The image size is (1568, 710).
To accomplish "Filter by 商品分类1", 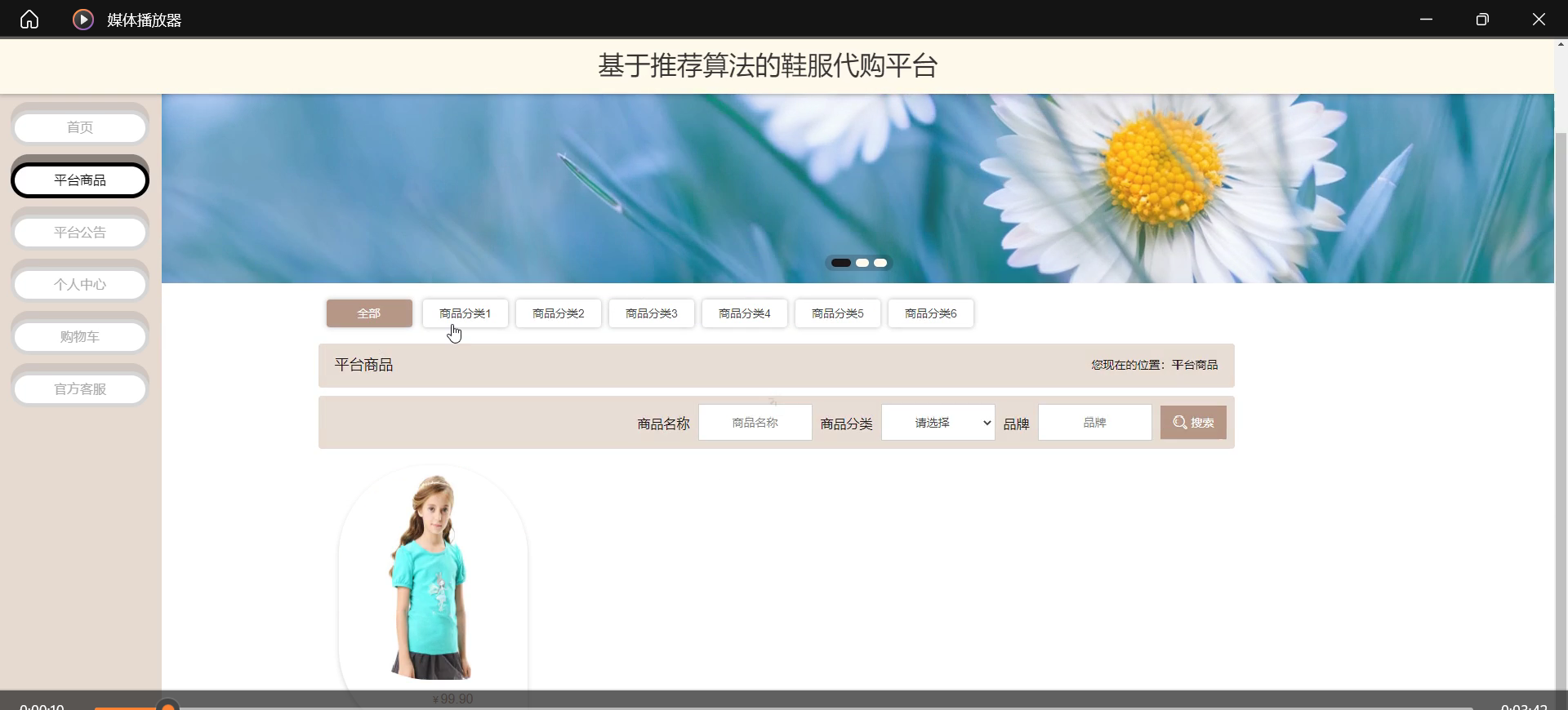I will tap(465, 313).
